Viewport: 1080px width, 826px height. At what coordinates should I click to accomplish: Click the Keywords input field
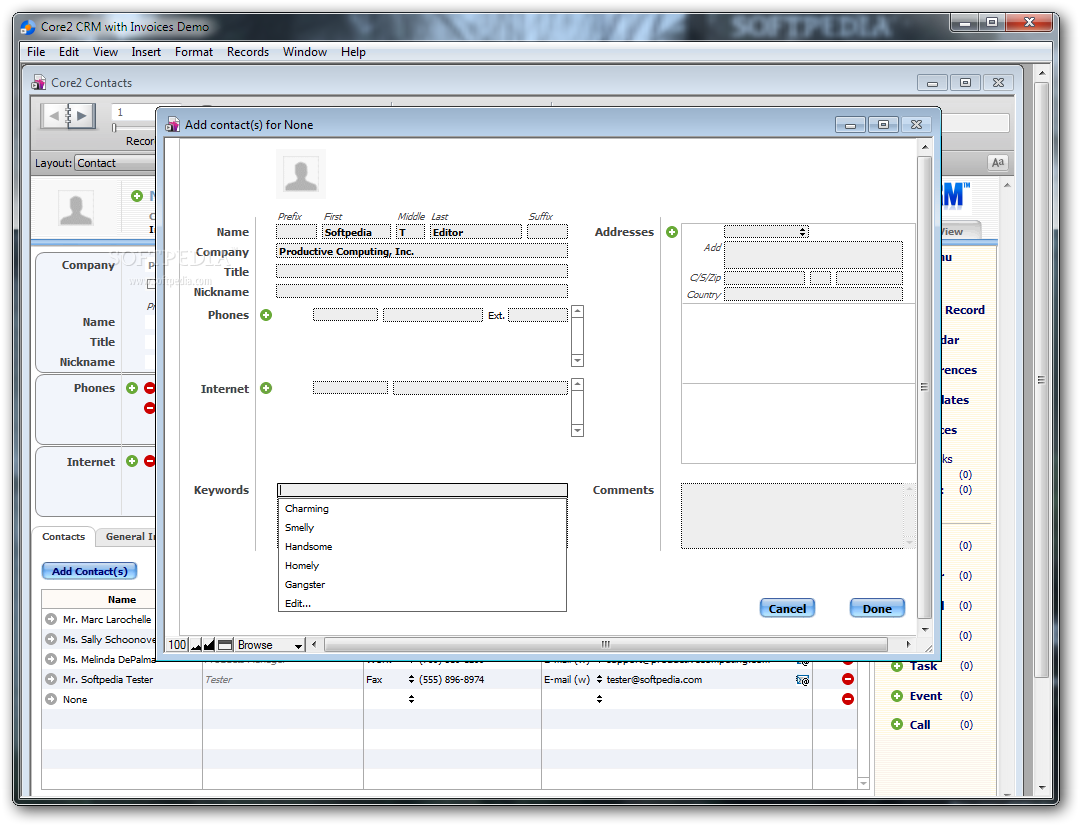(x=422, y=490)
